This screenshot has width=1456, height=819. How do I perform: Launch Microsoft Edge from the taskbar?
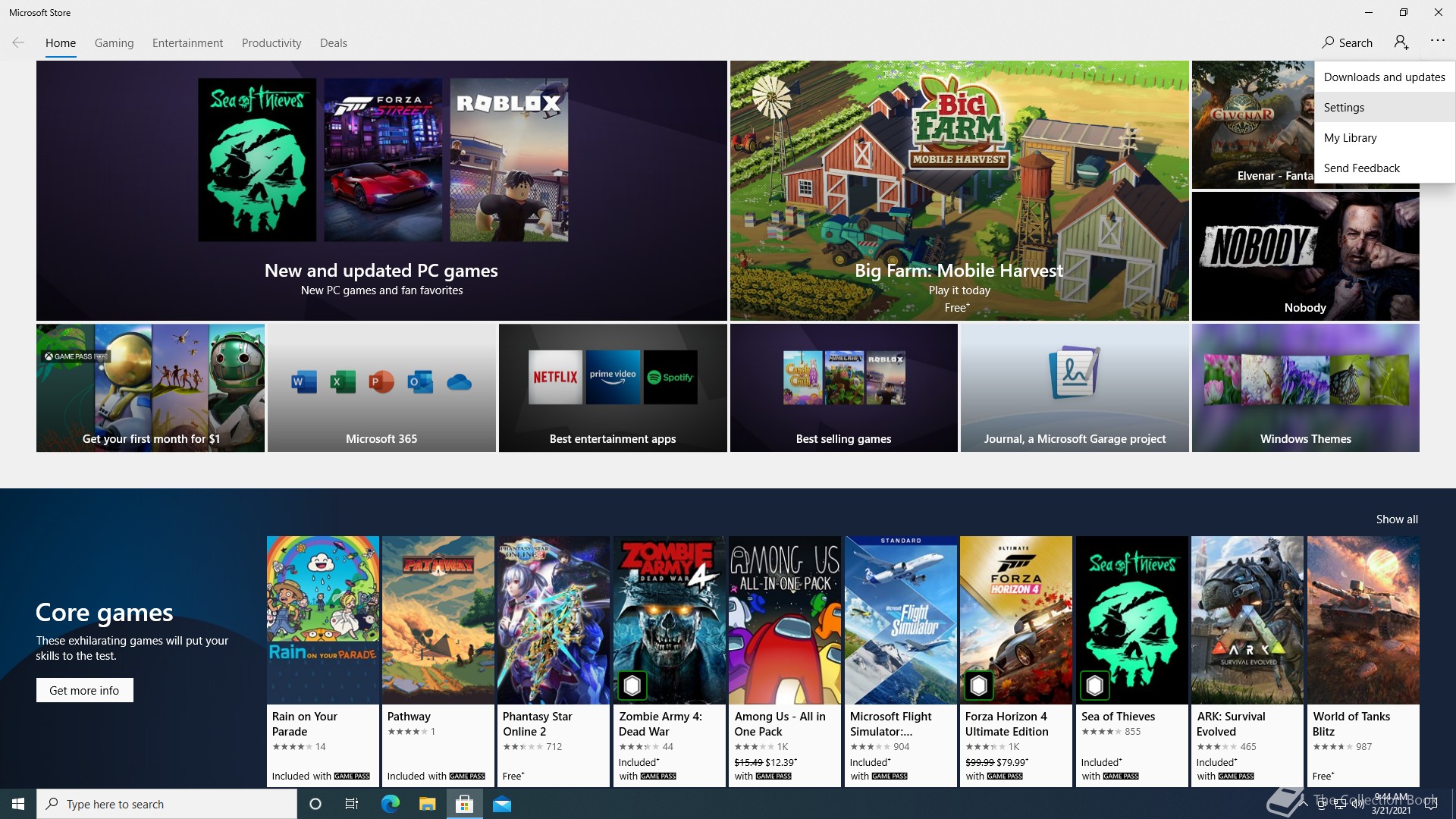pos(390,804)
